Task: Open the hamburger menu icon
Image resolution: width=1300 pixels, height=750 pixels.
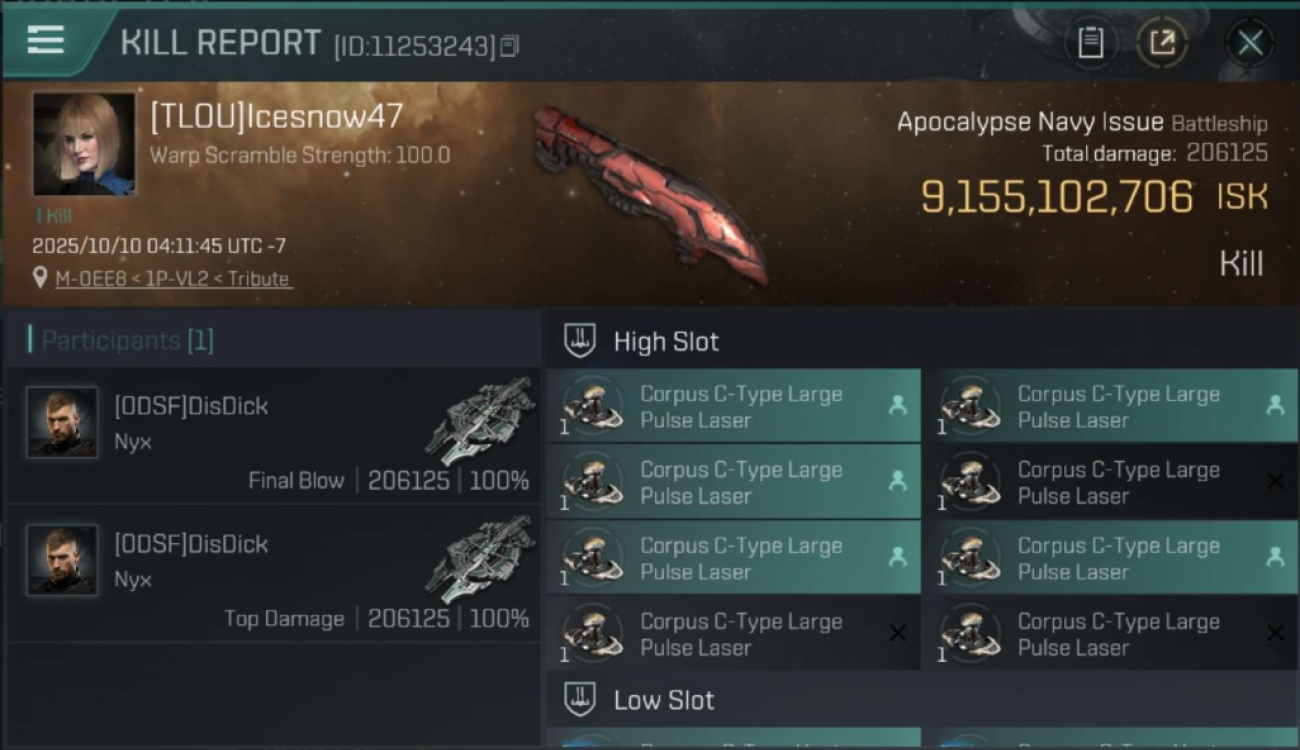Action: [x=46, y=40]
